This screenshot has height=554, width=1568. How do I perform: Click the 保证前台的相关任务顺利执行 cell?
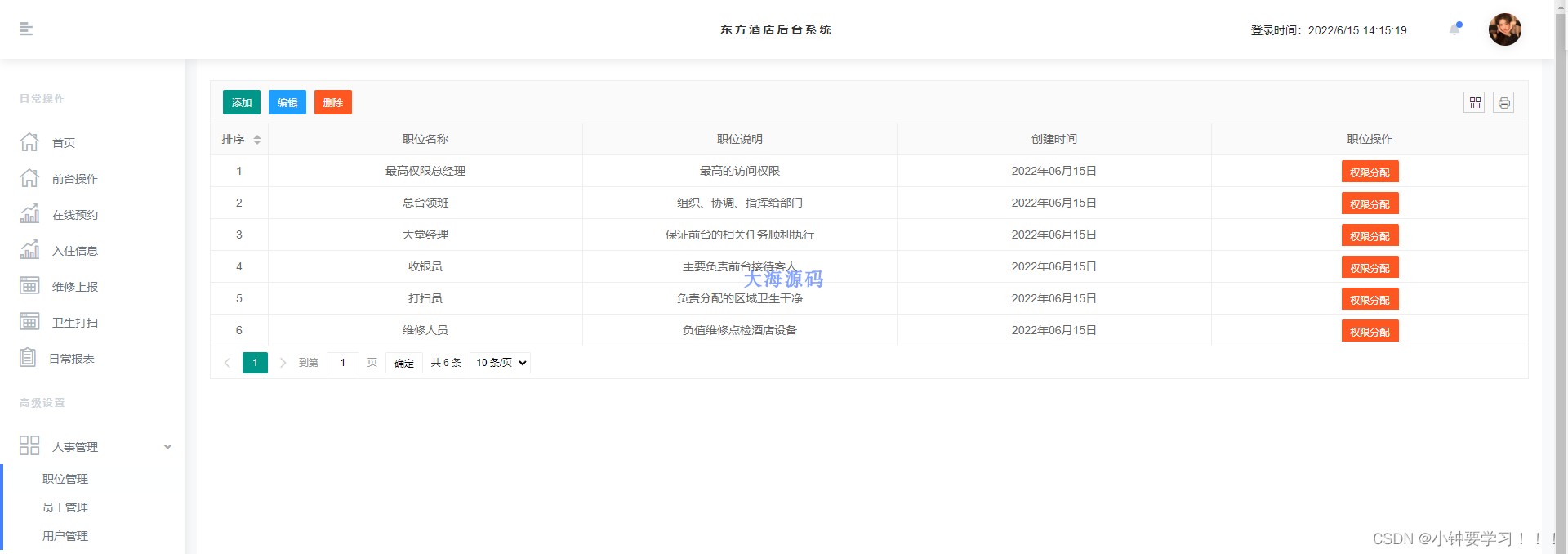tap(740, 235)
